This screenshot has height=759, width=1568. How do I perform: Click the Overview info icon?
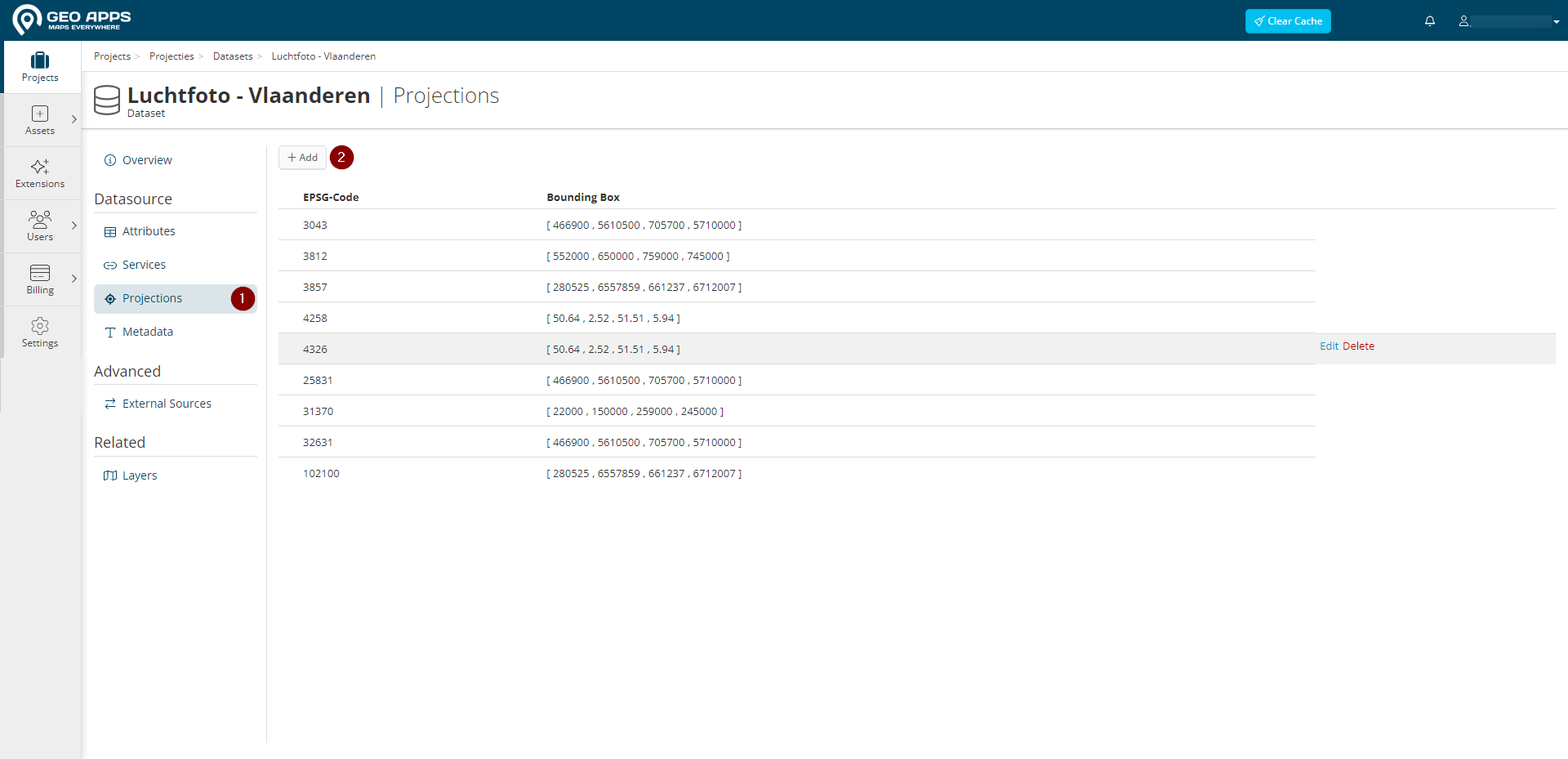[x=110, y=160]
